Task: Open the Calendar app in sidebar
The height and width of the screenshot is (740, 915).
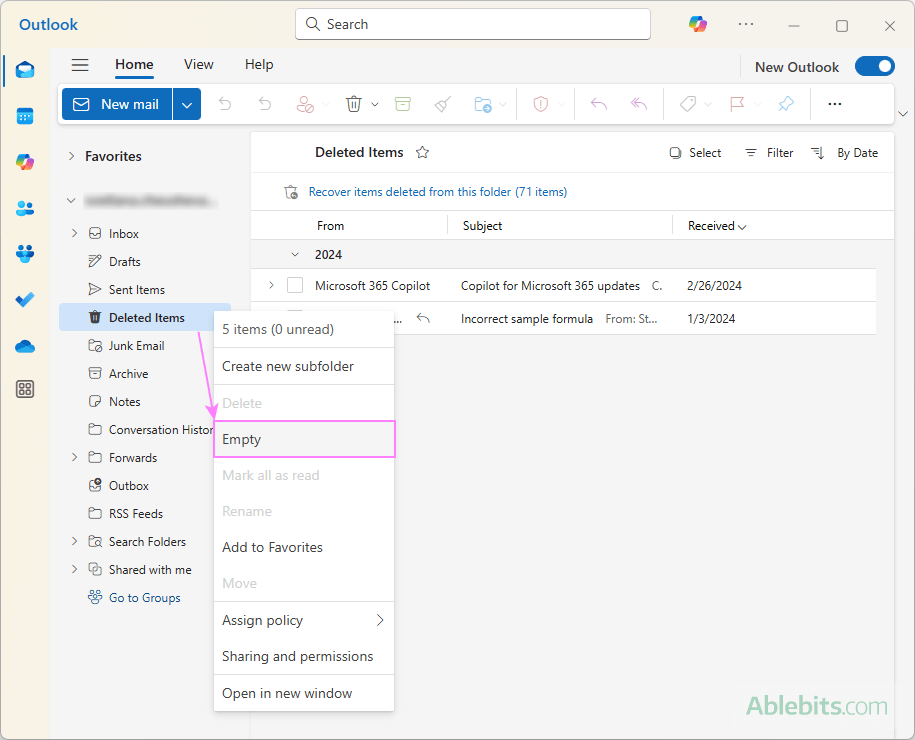Action: (x=25, y=116)
